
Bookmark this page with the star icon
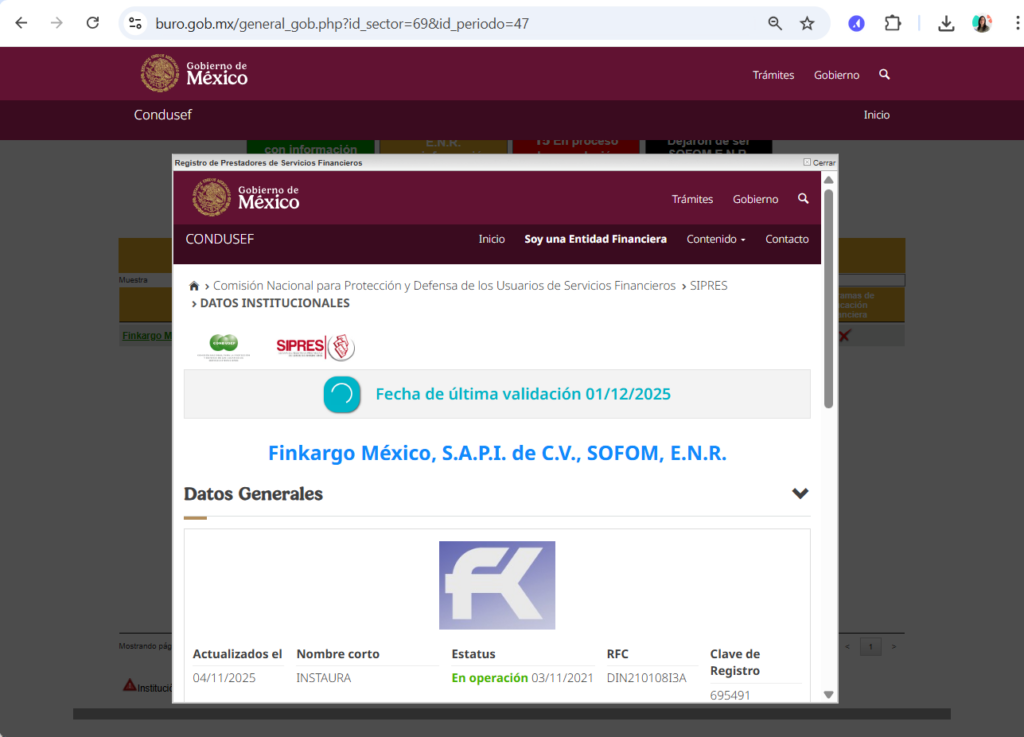coord(807,23)
